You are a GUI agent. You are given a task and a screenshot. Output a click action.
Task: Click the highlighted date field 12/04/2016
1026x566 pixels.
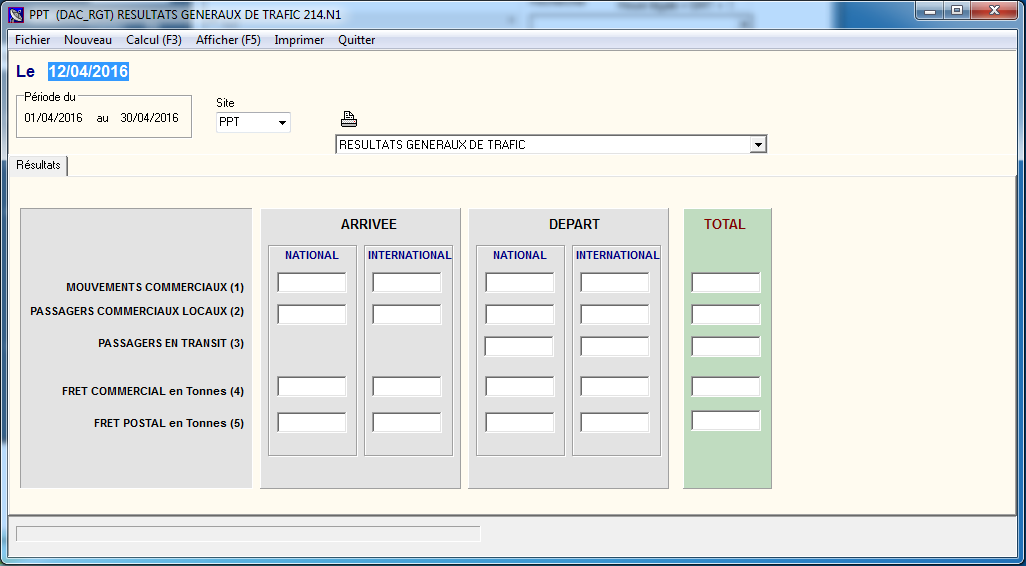coord(88,72)
